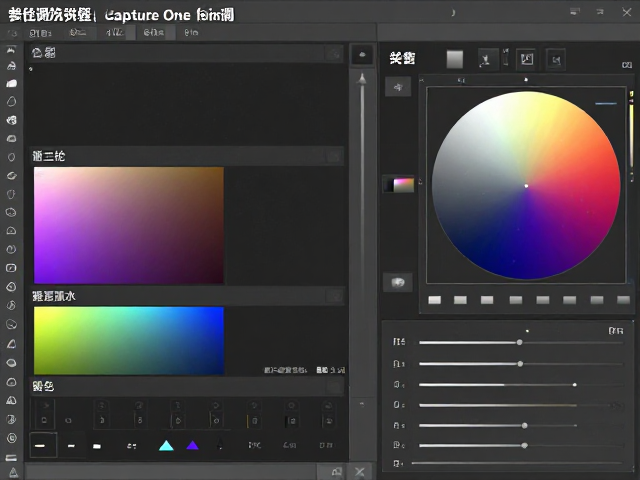Click the arrow button left of the color wheel
Image resolution: width=640 pixels, height=480 pixels.
[398, 87]
